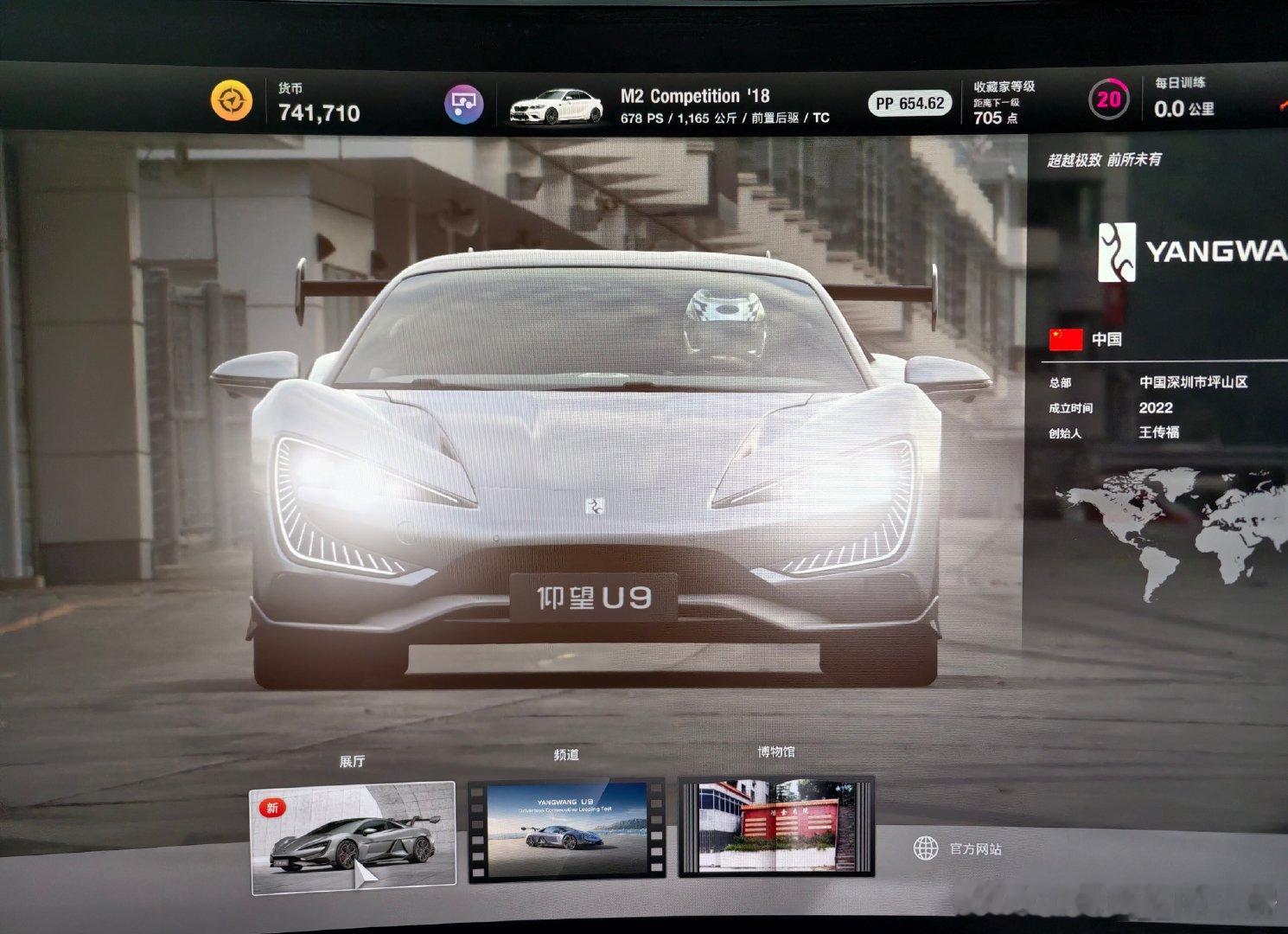Click the red 新 badge on showroom
Image resolution: width=1288 pixels, height=934 pixels.
(x=272, y=808)
